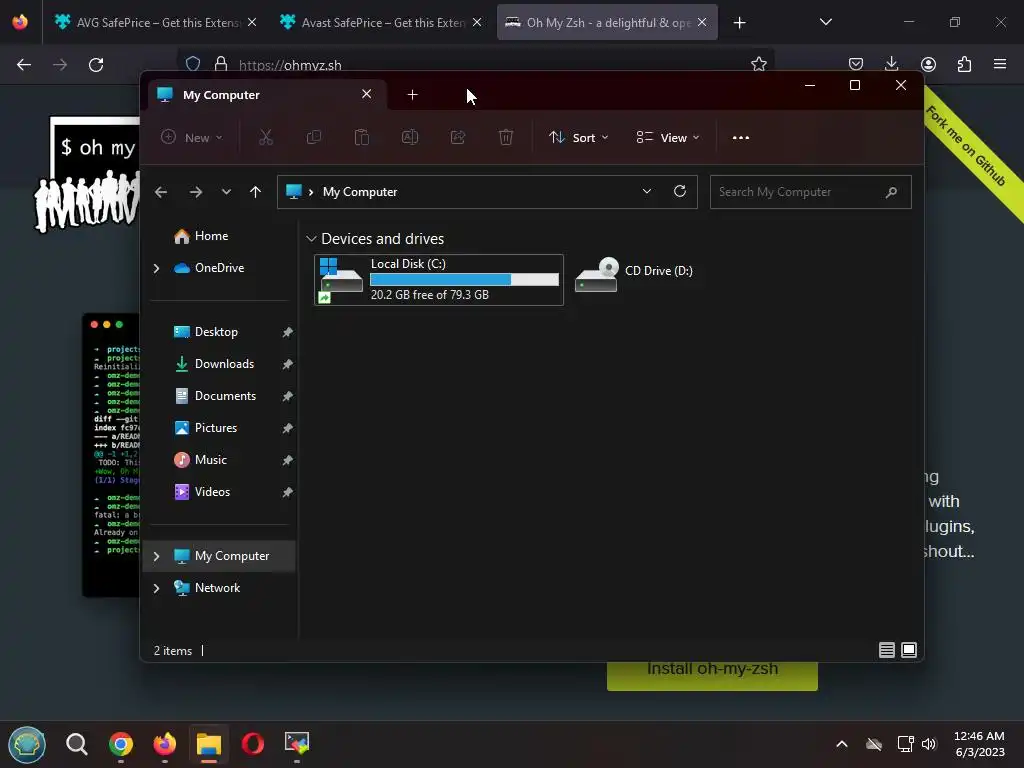Image resolution: width=1024 pixels, height=768 pixels.
Task: Close the AVG SafePrice tab
Action: coord(252,23)
